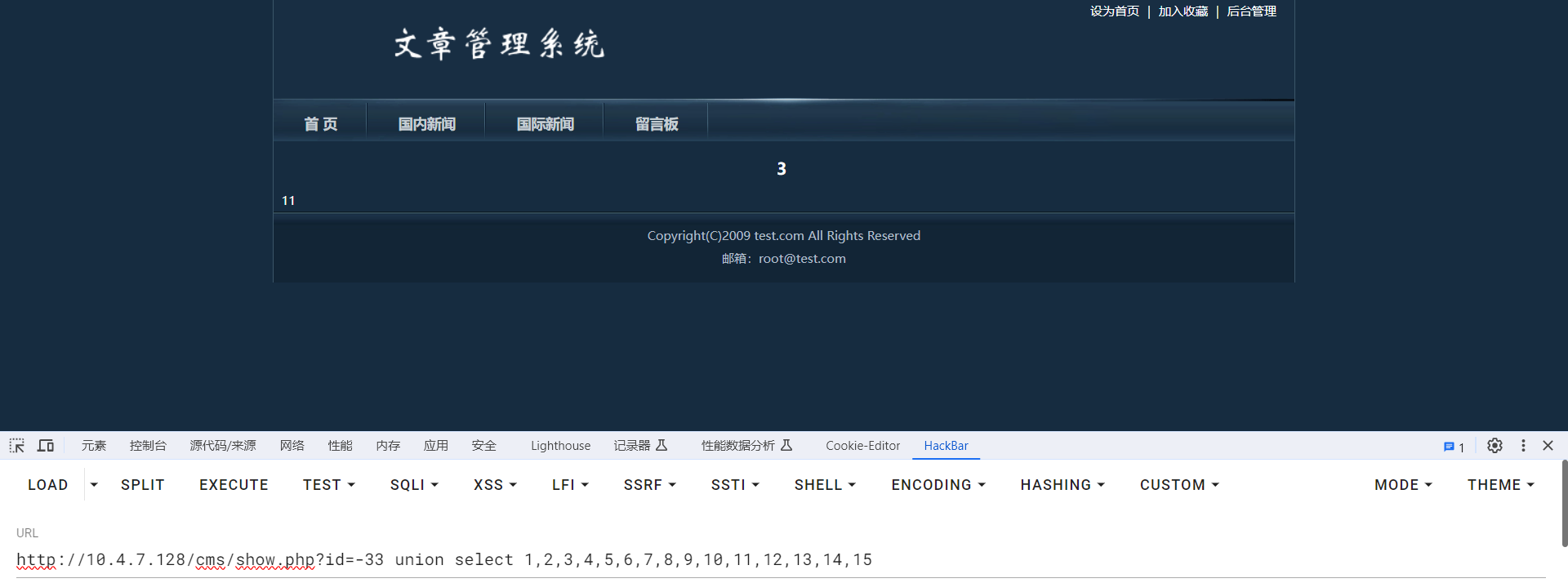Click the 加入收藏 link
Viewport: 1568px width, 583px height.
(x=1183, y=11)
